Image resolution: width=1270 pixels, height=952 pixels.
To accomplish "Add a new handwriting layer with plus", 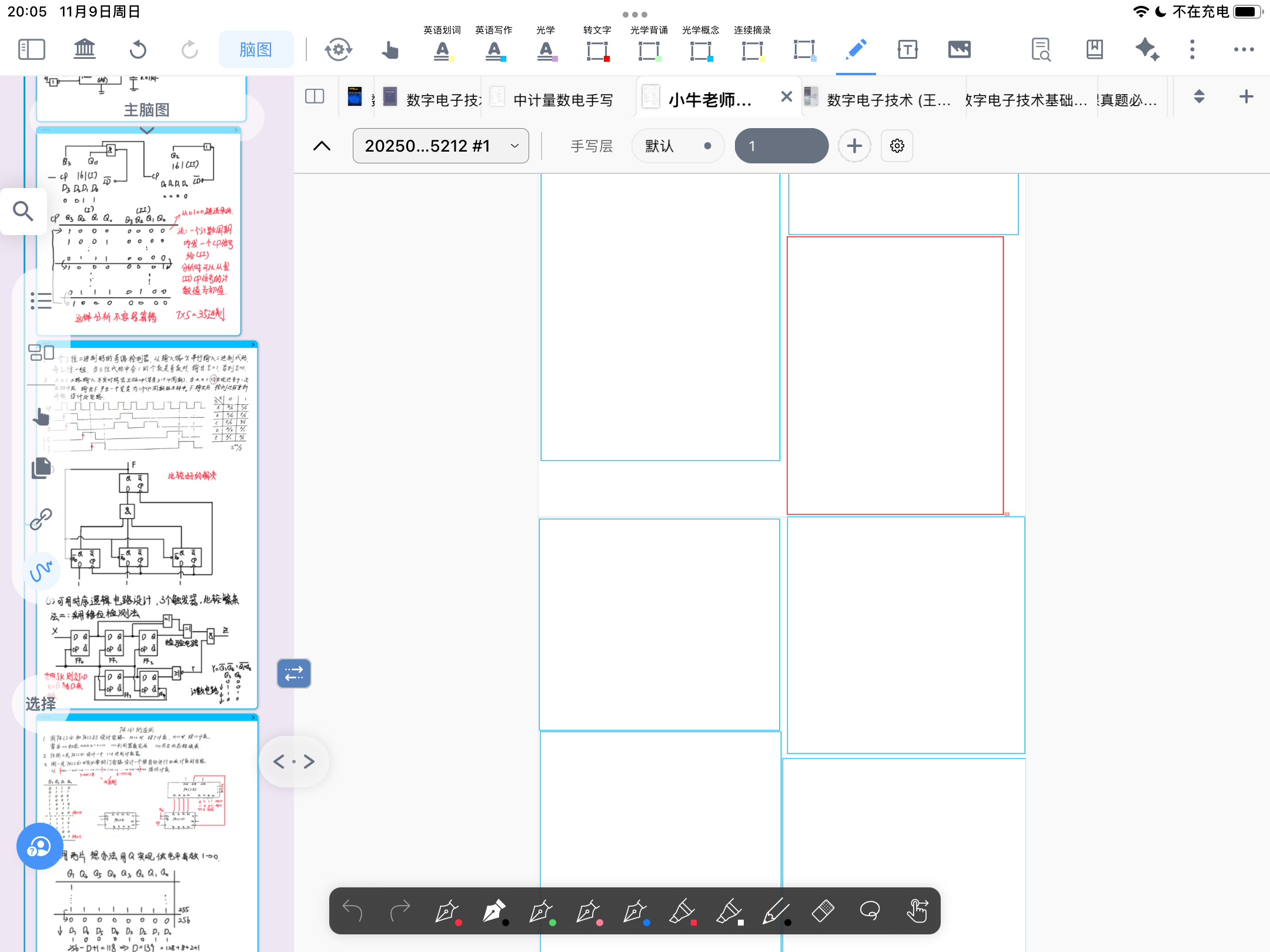I will tap(854, 146).
